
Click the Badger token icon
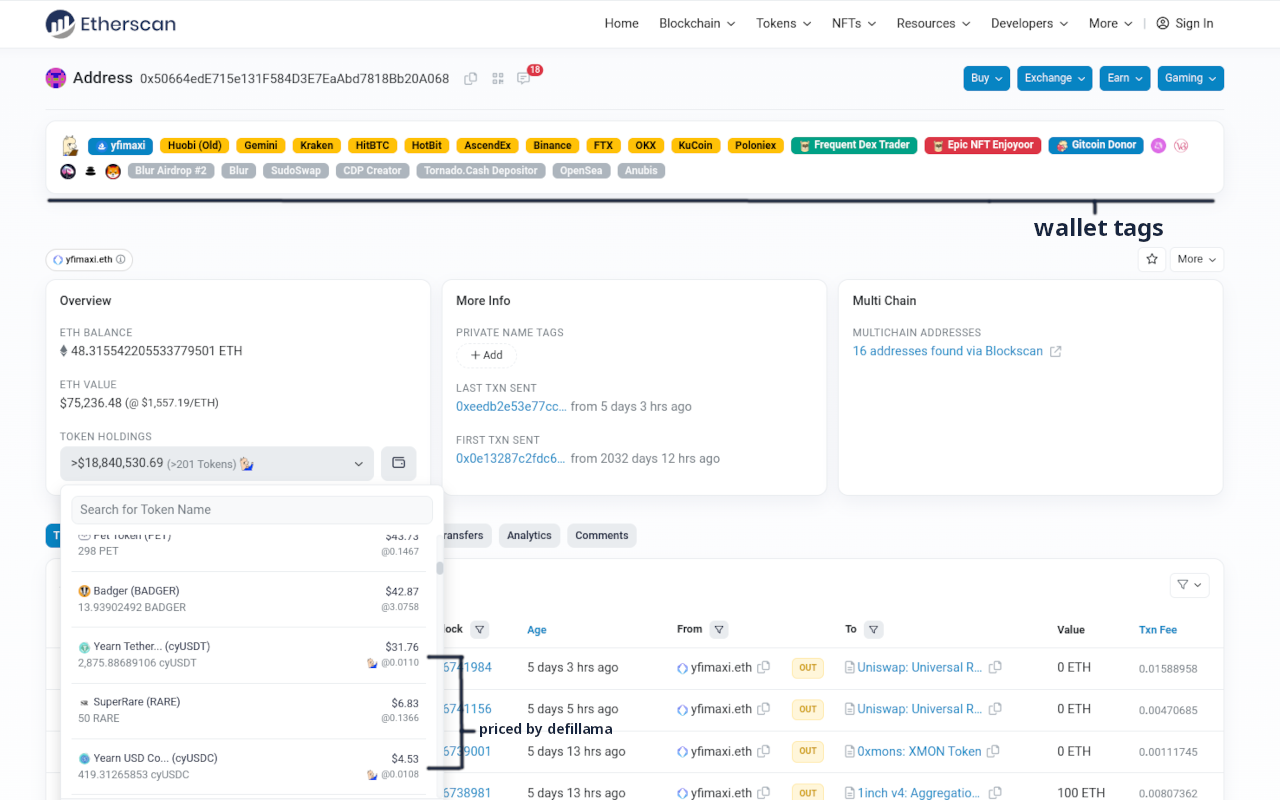pos(84,591)
